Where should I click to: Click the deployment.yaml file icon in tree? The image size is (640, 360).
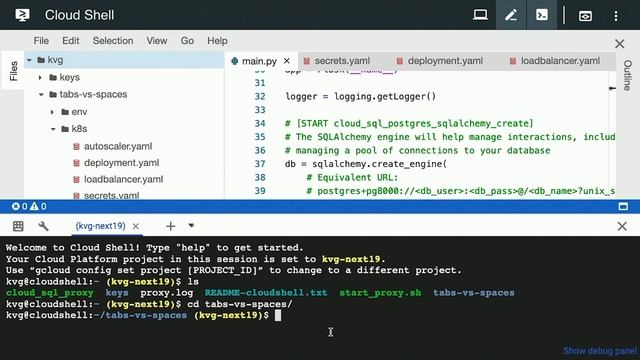[76, 163]
